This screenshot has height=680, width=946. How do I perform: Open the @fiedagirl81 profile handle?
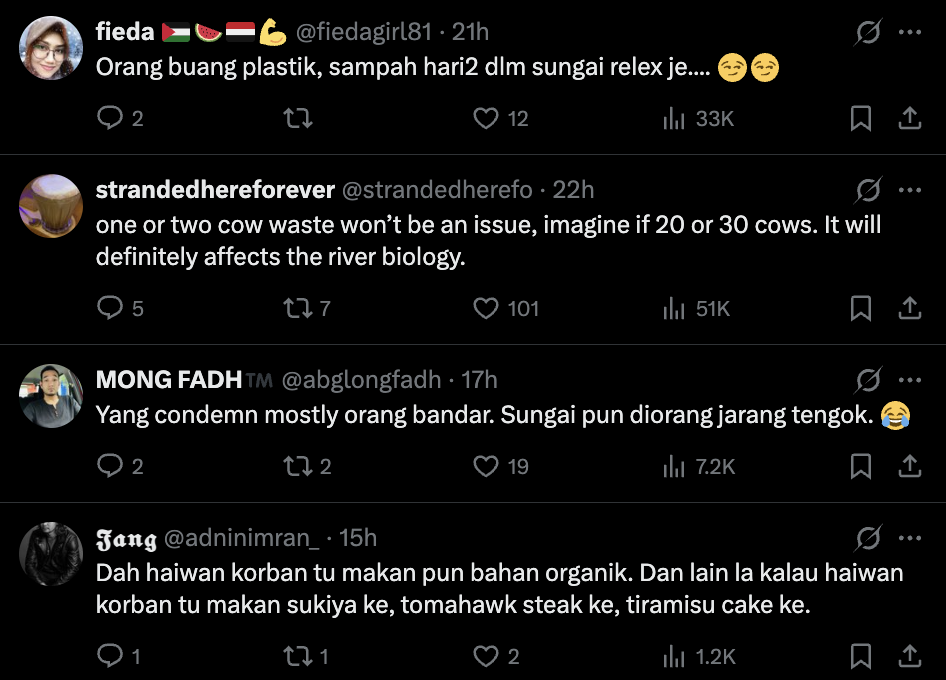click(363, 32)
